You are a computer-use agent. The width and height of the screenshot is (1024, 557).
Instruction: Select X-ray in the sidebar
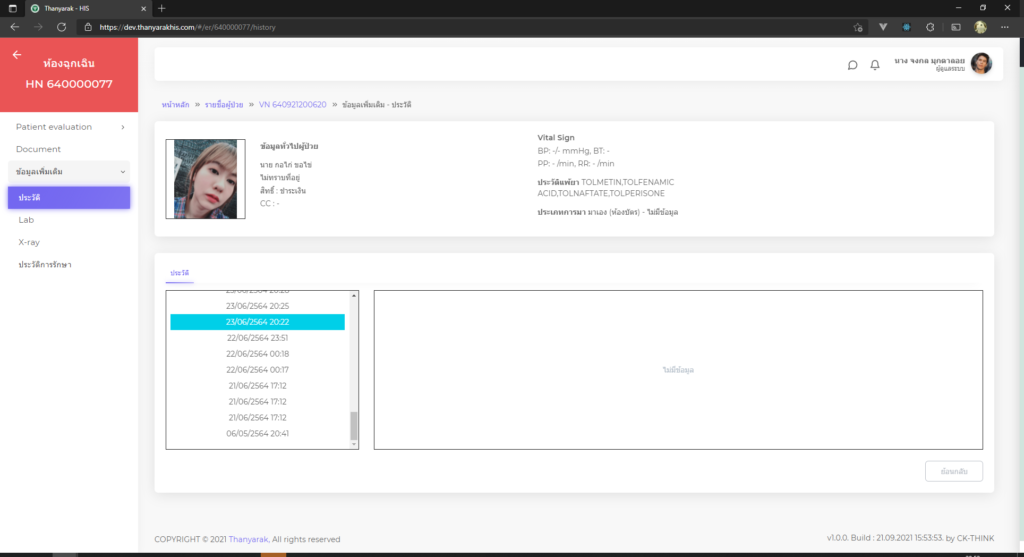[x=29, y=242]
